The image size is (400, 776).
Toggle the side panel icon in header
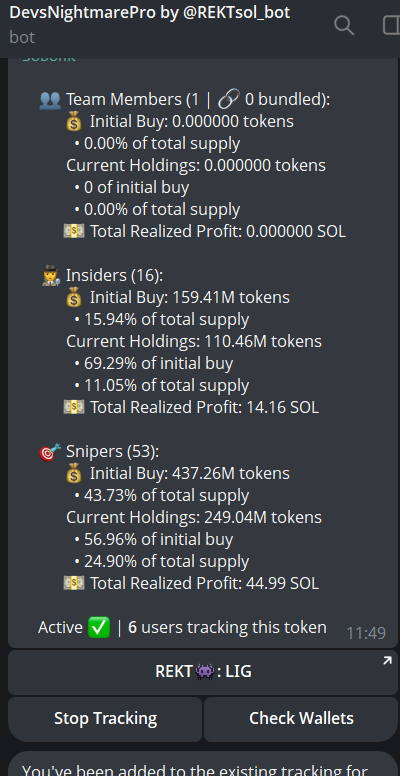point(392,25)
